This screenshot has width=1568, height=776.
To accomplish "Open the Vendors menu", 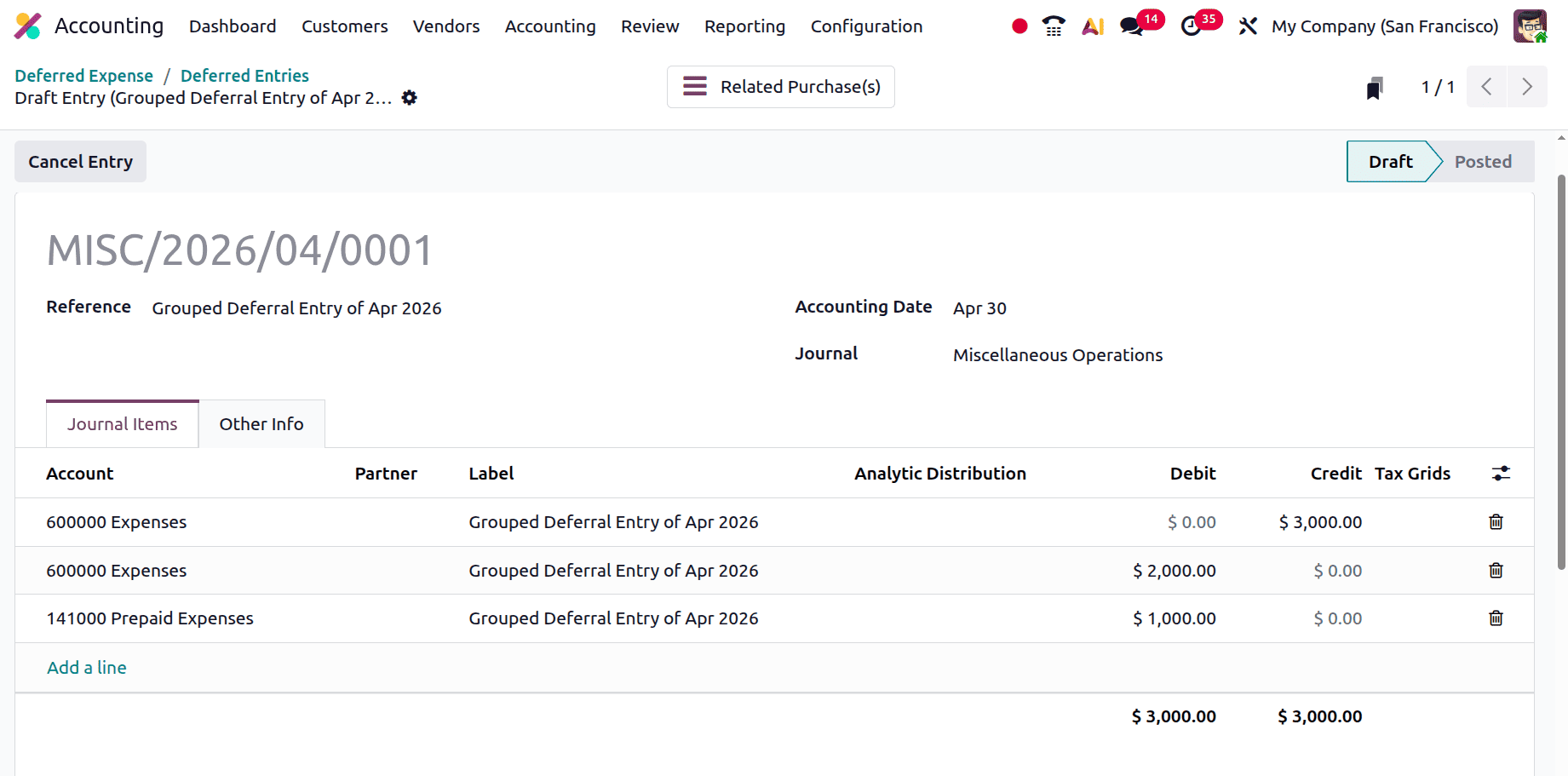I will [446, 26].
